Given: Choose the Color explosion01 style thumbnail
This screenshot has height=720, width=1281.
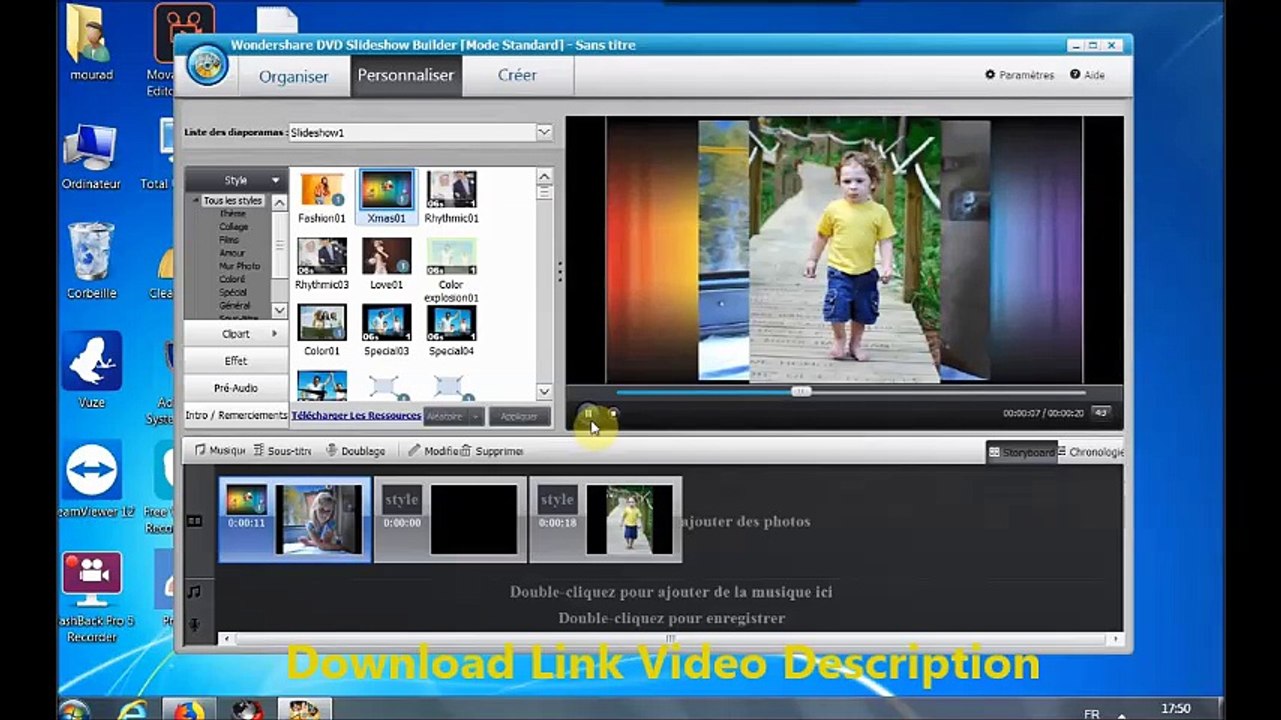Looking at the screenshot, I should (x=451, y=269).
